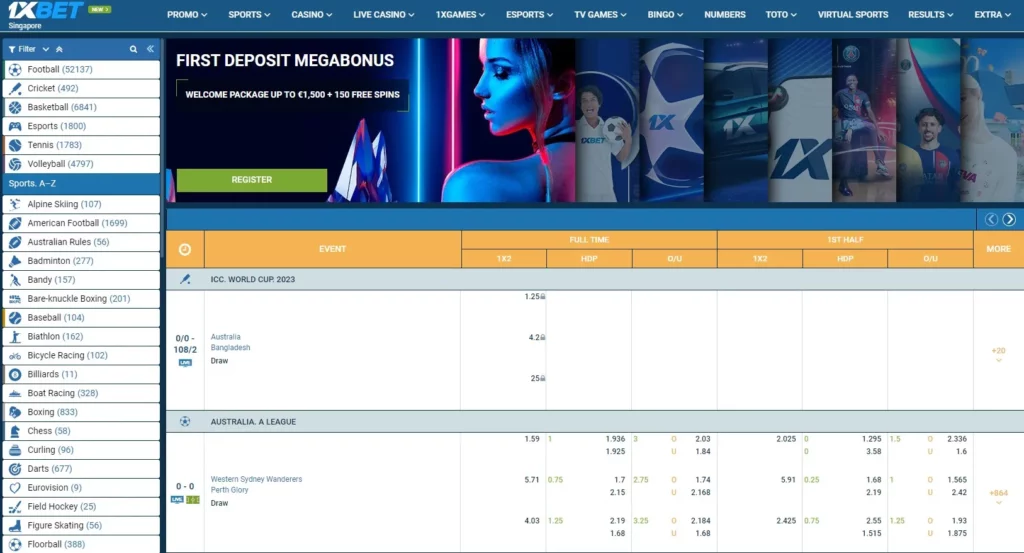
Task: Click the Boat Racing icon
Action: pos(15,393)
